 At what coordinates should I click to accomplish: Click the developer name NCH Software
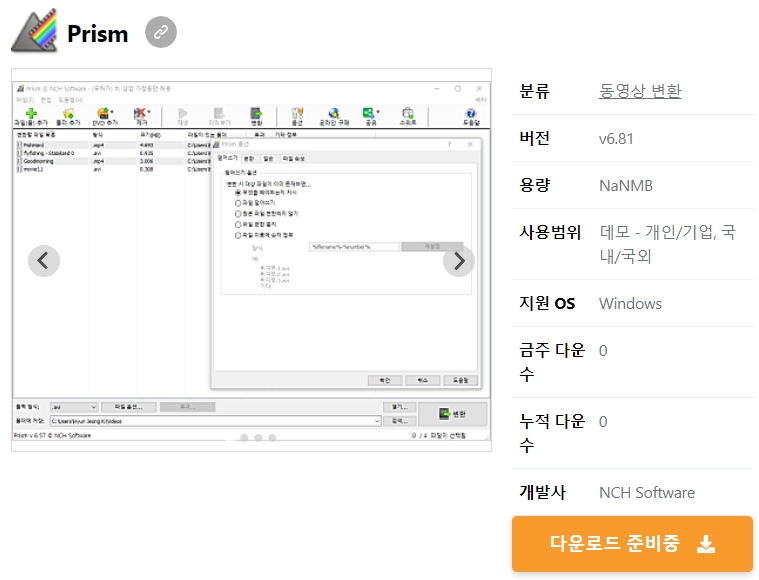point(647,492)
